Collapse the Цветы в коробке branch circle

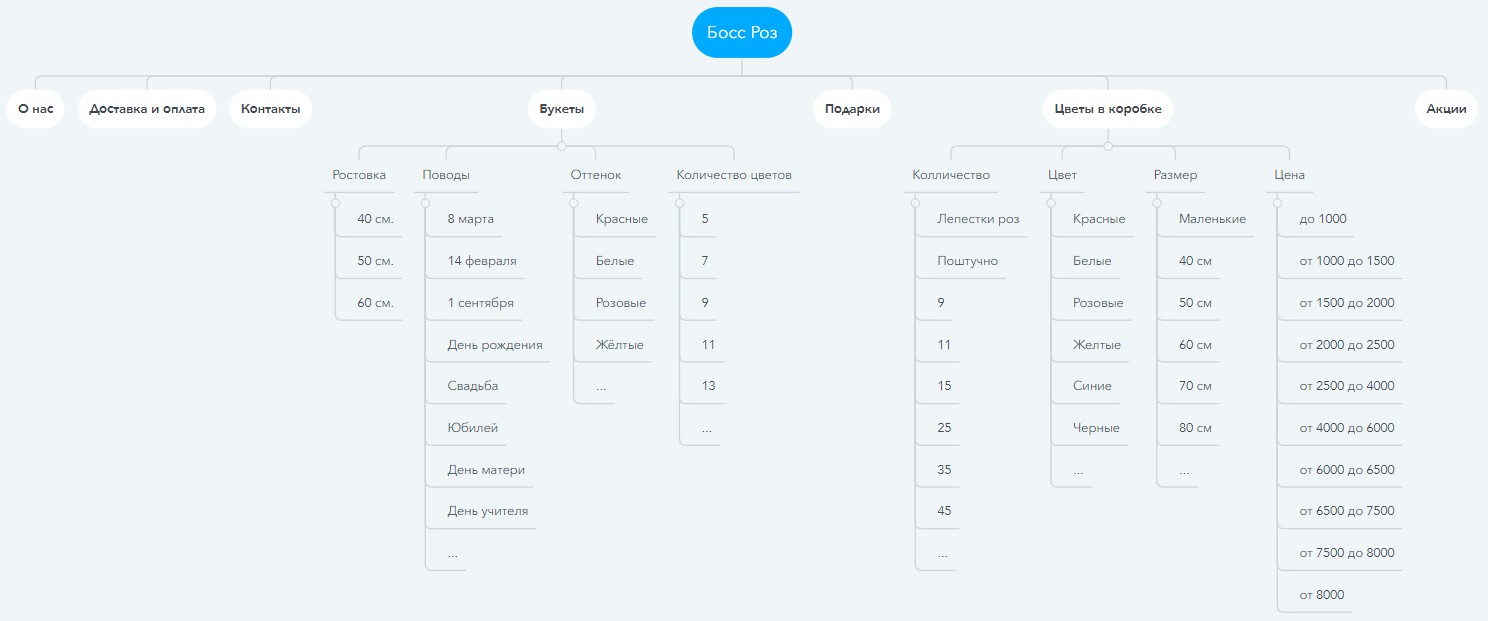tap(1108, 146)
